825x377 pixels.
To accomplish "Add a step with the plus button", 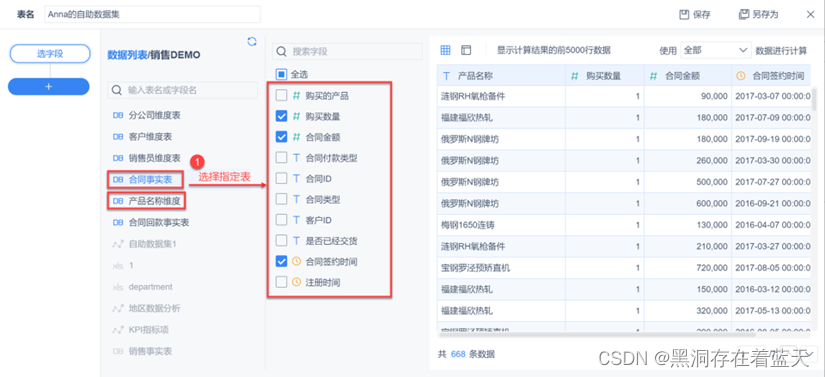I will coord(49,87).
